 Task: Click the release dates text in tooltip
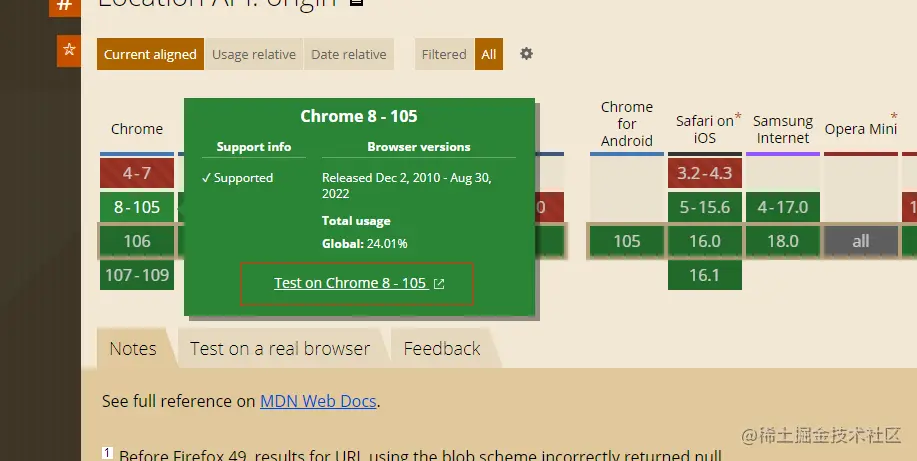407,185
